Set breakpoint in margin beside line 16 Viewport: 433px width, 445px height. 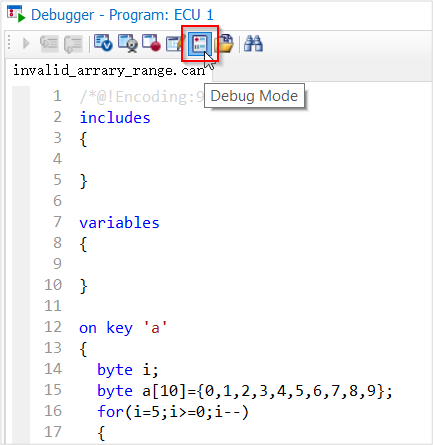click(x=21, y=411)
